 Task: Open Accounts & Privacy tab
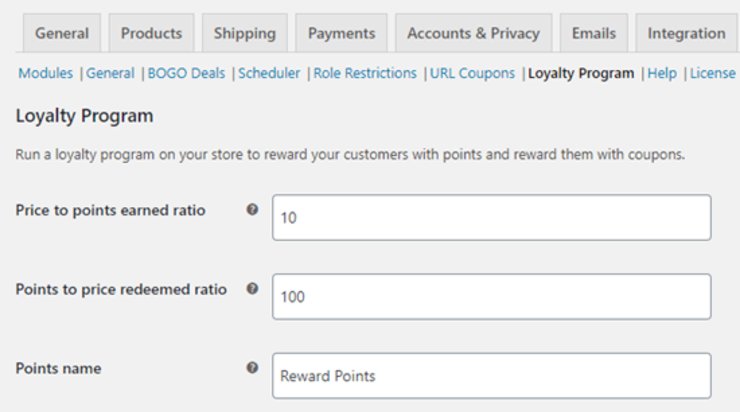click(473, 33)
